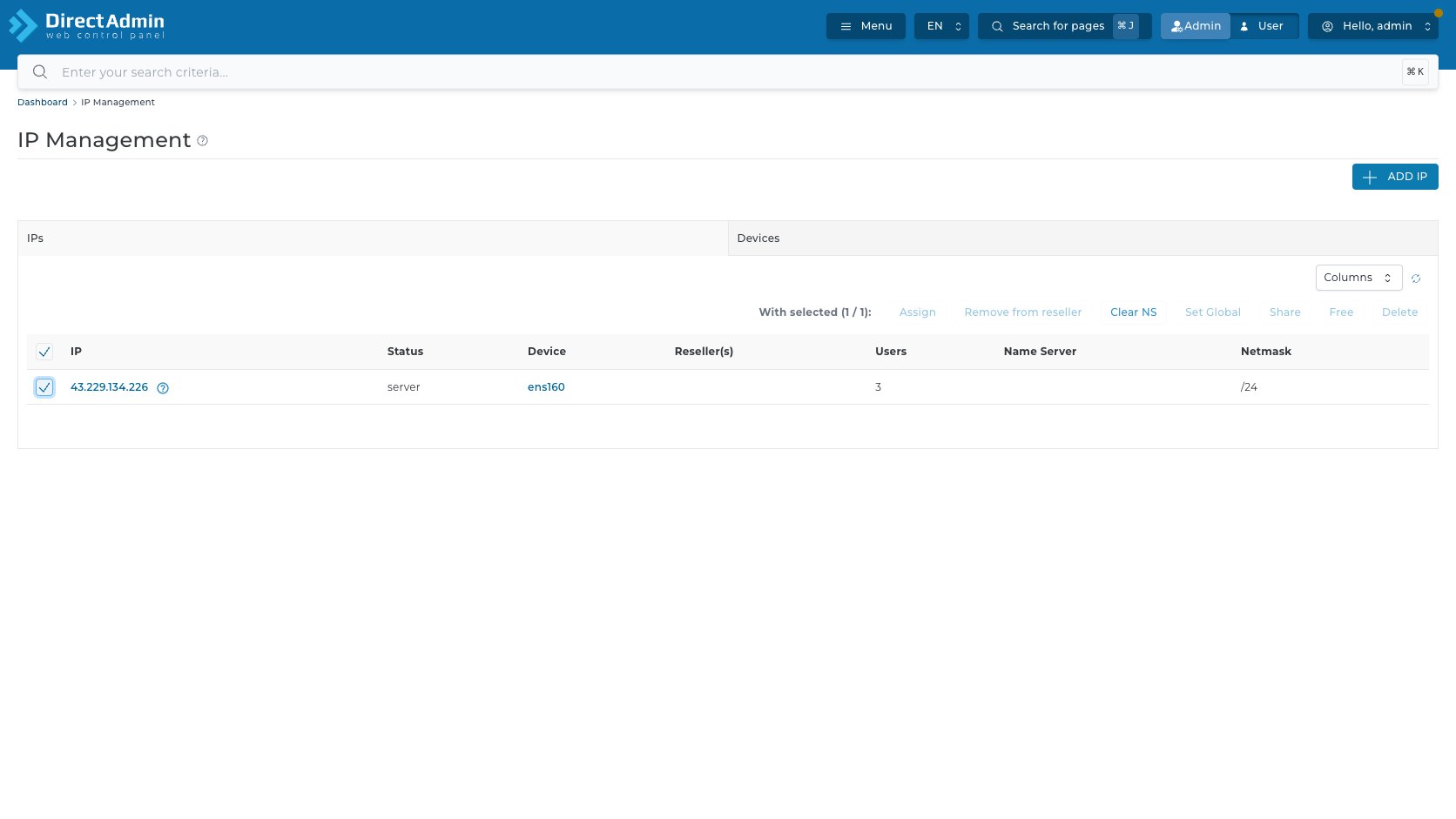
Task: Click the orange notification dot
Action: pyautogui.click(x=1439, y=13)
